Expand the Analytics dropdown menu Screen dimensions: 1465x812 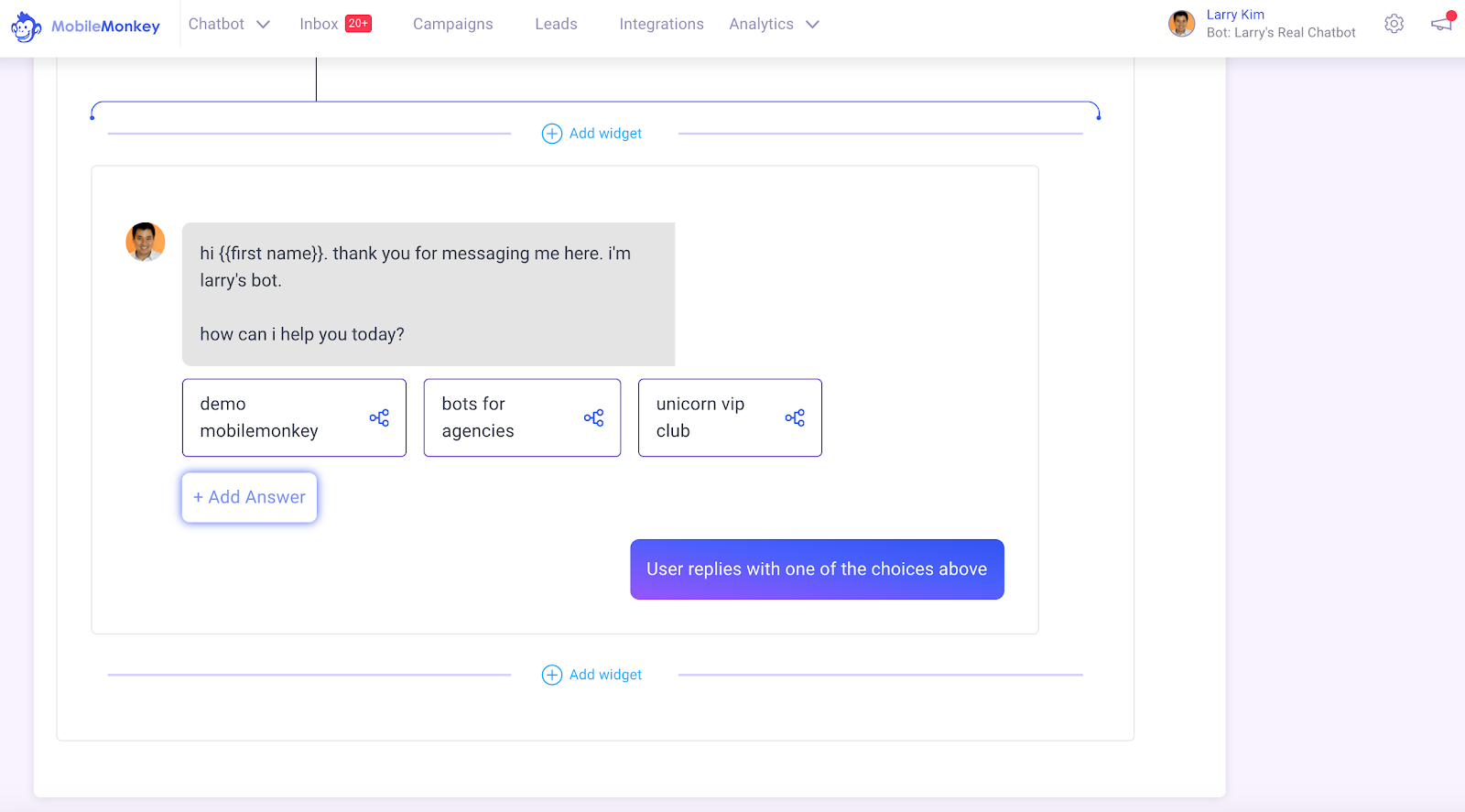pyautogui.click(x=774, y=24)
